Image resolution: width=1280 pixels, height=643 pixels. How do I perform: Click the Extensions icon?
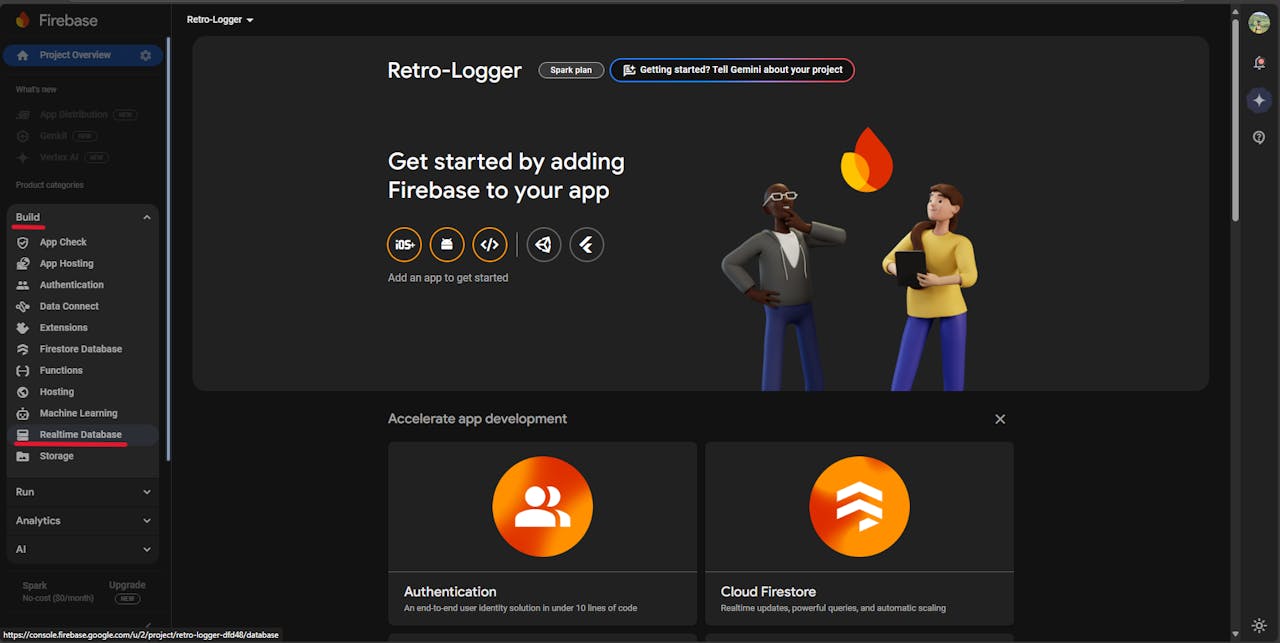(23, 328)
